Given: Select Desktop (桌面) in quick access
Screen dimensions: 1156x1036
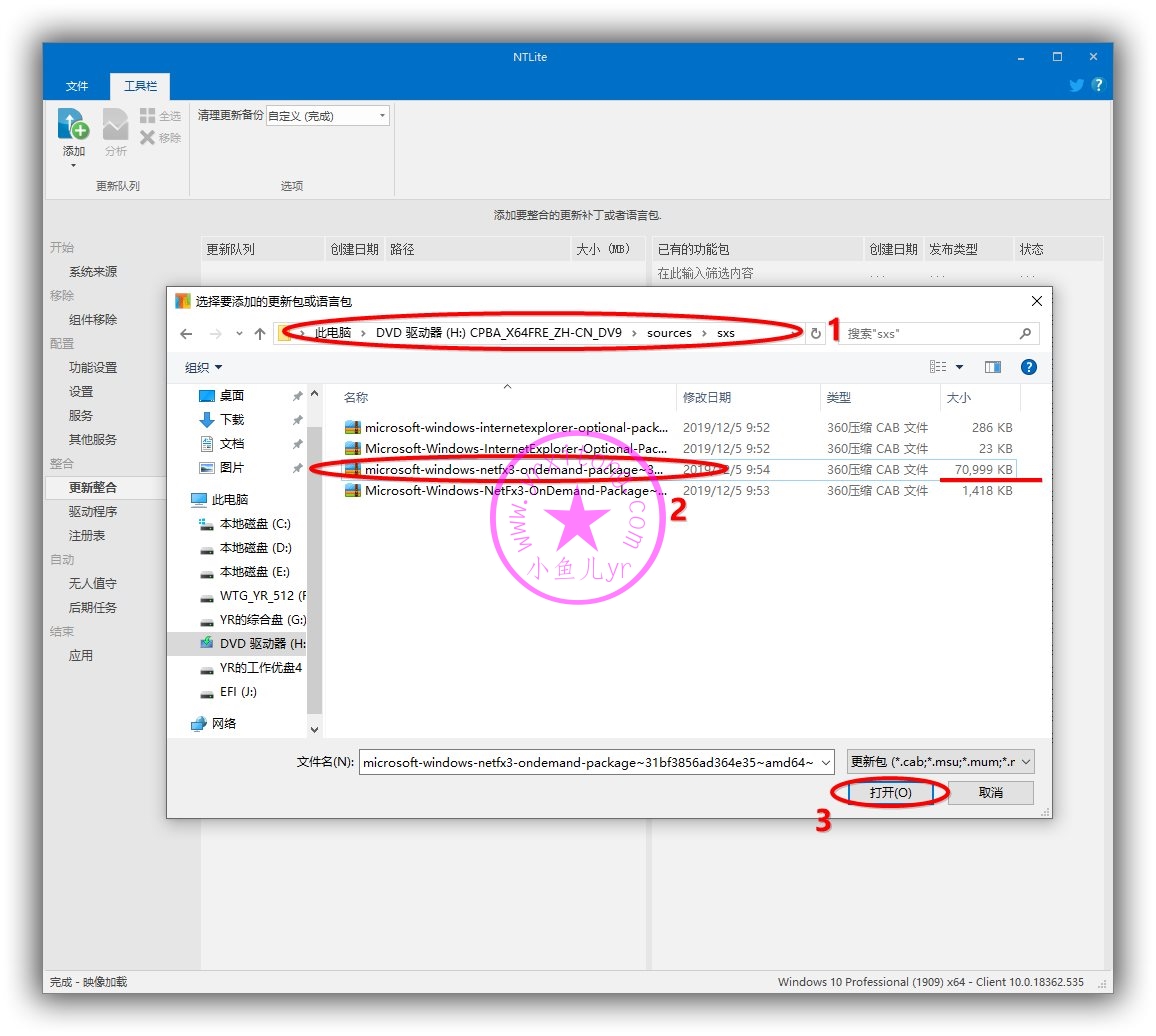Looking at the screenshot, I should pos(231,396).
